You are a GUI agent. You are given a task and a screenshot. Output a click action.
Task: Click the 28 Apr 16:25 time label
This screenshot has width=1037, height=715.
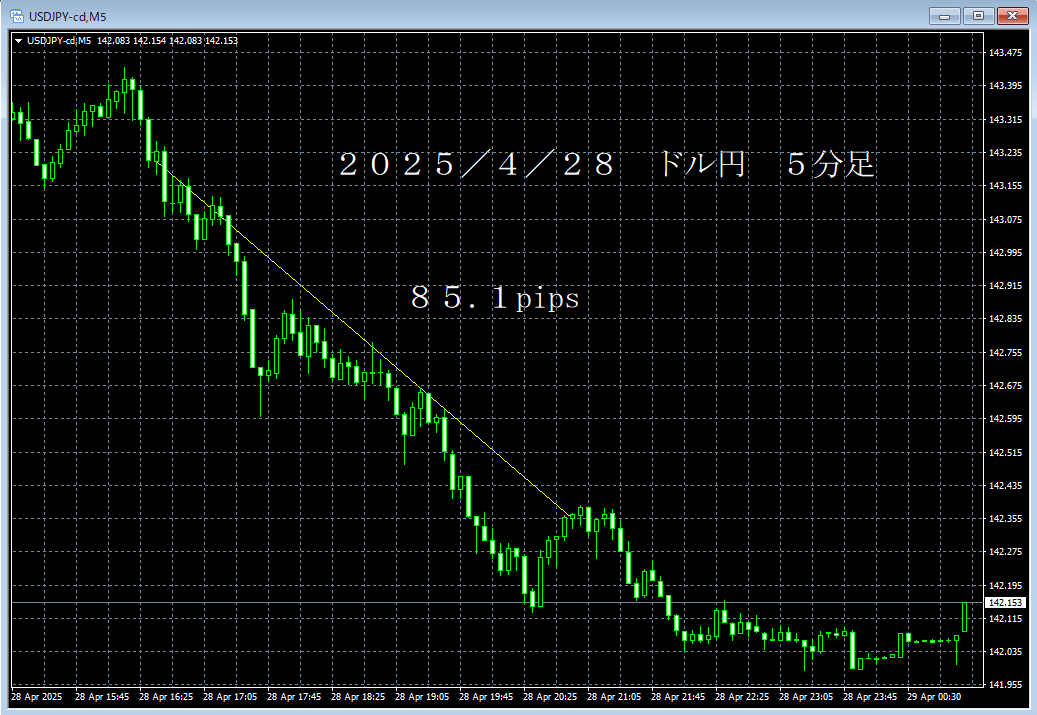click(166, 696)
